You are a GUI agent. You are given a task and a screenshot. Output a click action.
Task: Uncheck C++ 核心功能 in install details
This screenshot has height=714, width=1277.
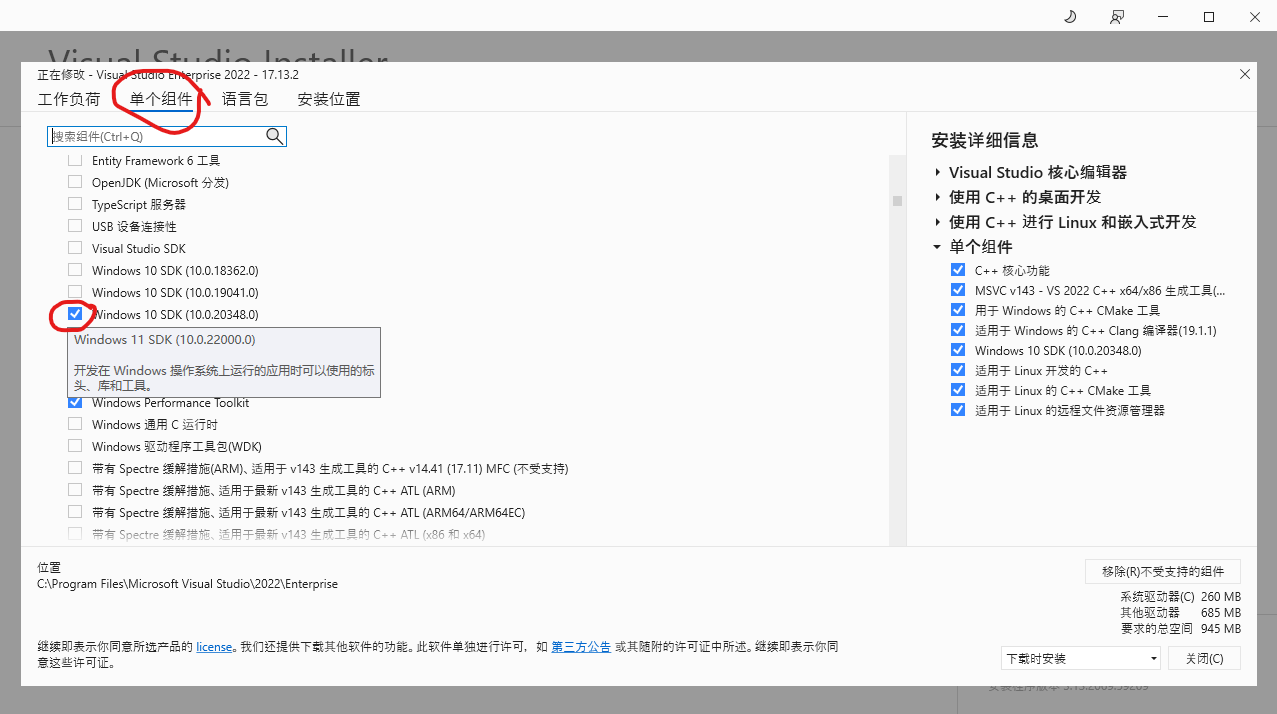tap(959, 270)
